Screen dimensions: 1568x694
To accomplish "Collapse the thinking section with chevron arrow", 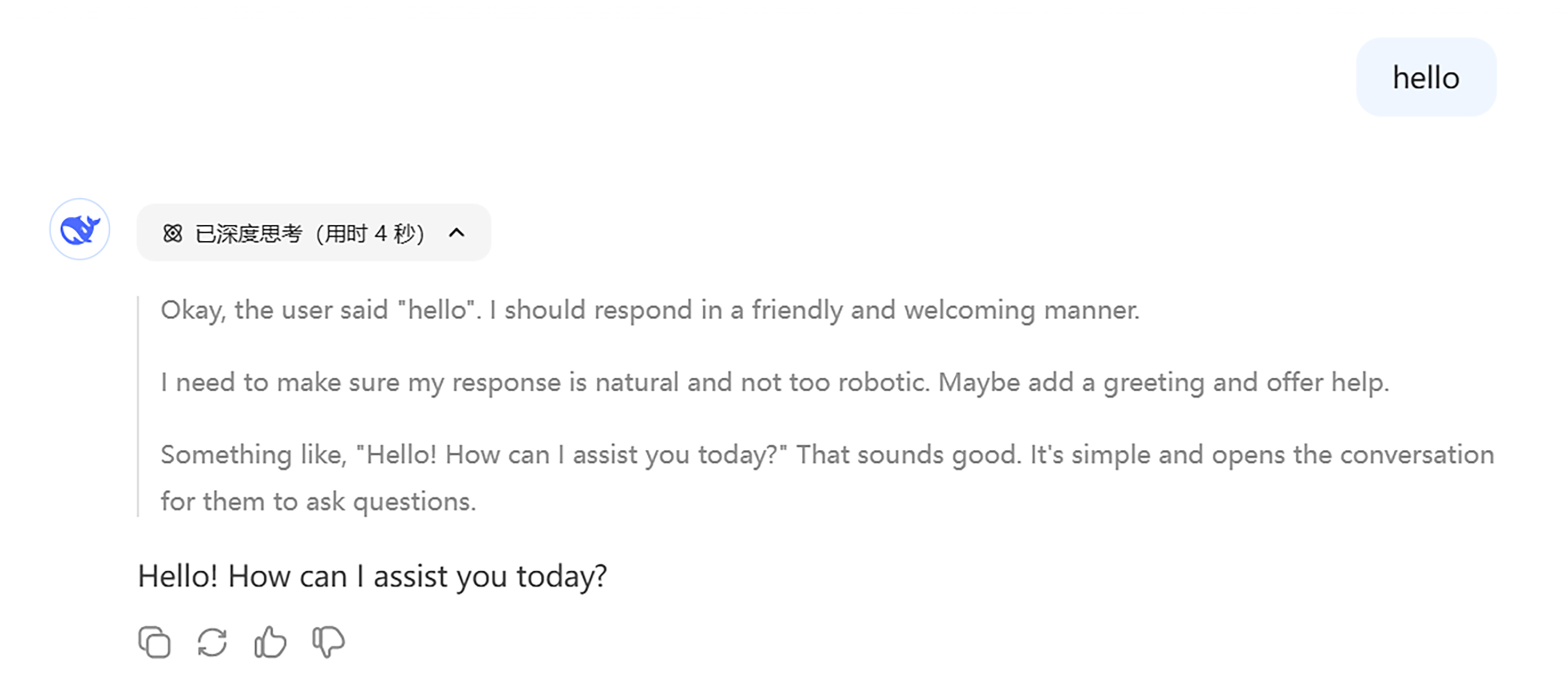I will coord(457,233).
